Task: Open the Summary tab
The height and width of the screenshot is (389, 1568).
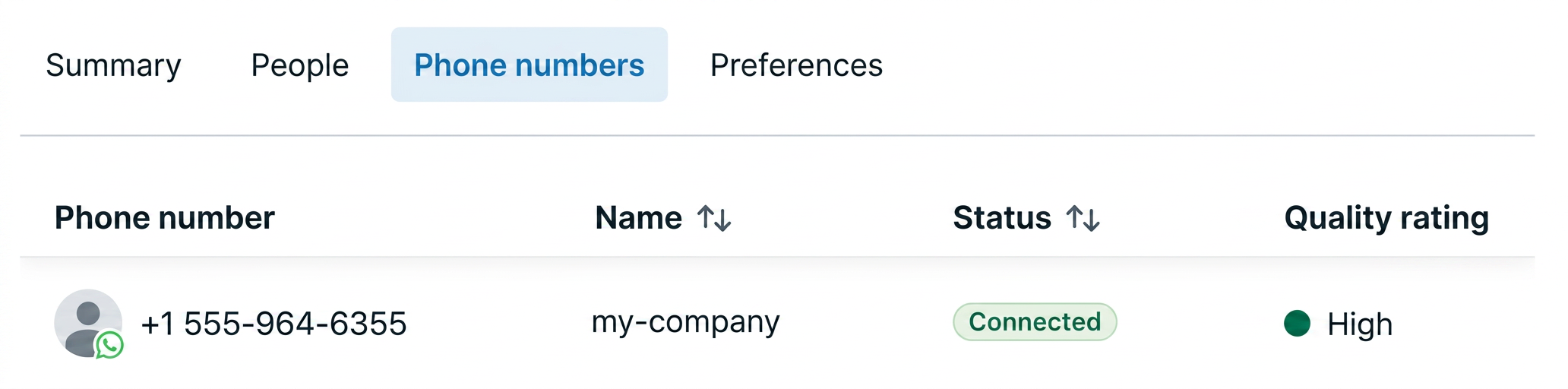Action: click(113, 65)
